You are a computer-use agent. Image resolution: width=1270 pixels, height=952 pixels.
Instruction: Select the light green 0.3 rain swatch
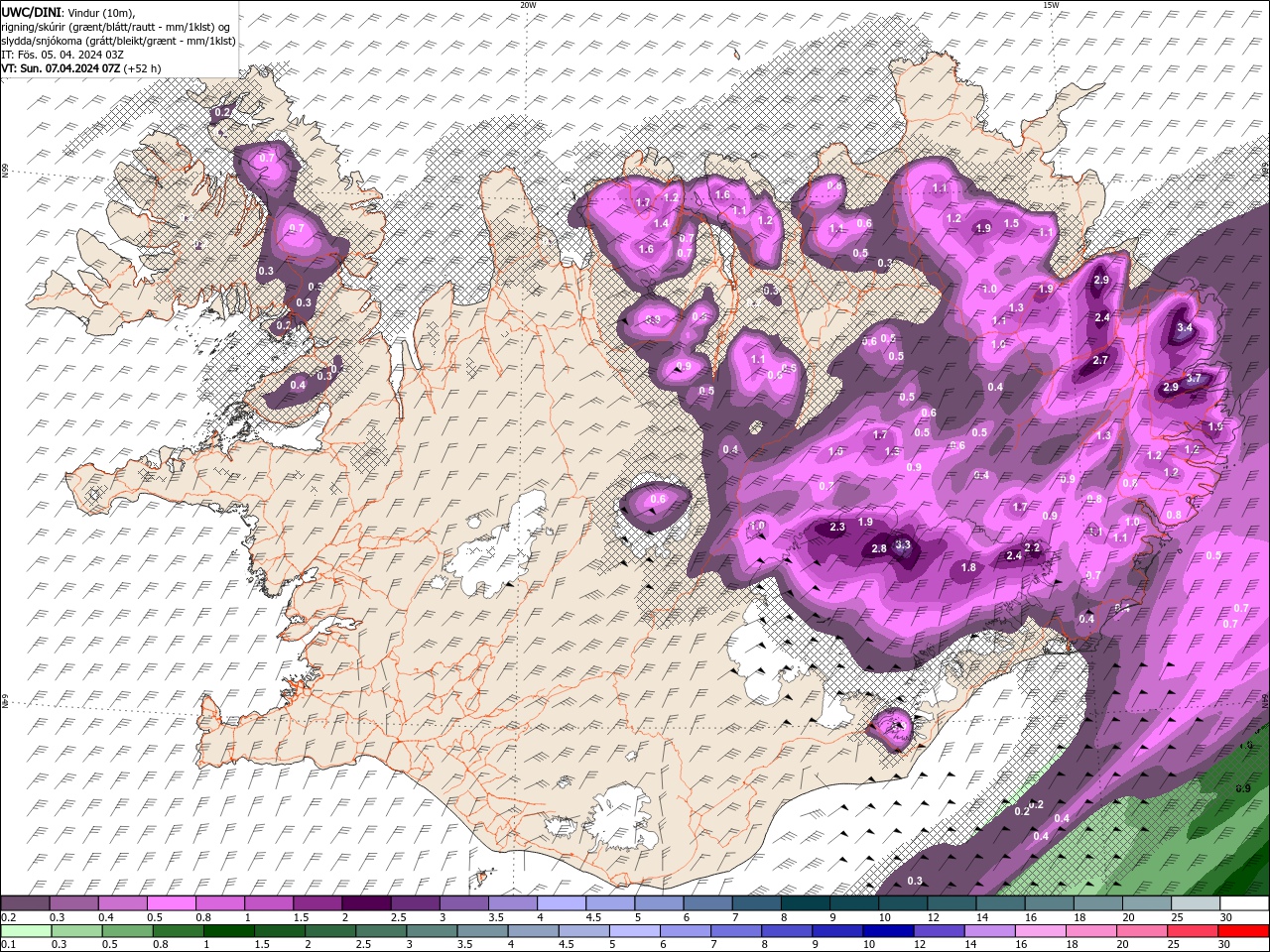(x=76, y=930)
